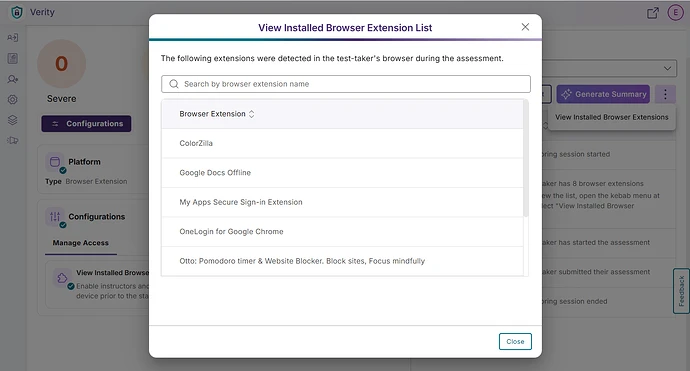Image resolution: width=690 pixels, height=371 pixels.
Task: Select OneLogin for Google Chrome row
Action: pyautogui.click(x=342, y=232)
